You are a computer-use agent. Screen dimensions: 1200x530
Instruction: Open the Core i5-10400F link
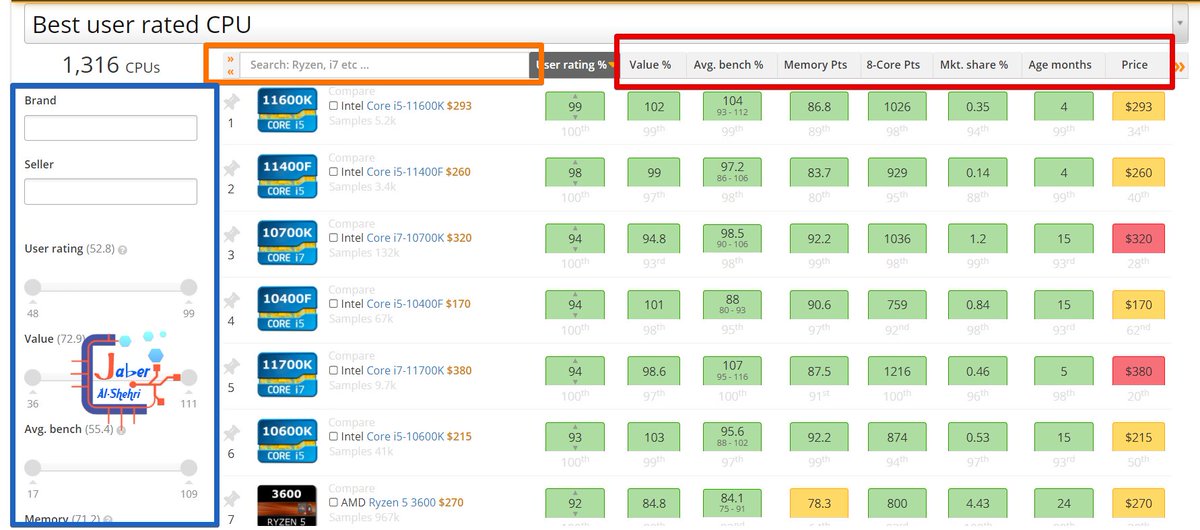(405, 304)
